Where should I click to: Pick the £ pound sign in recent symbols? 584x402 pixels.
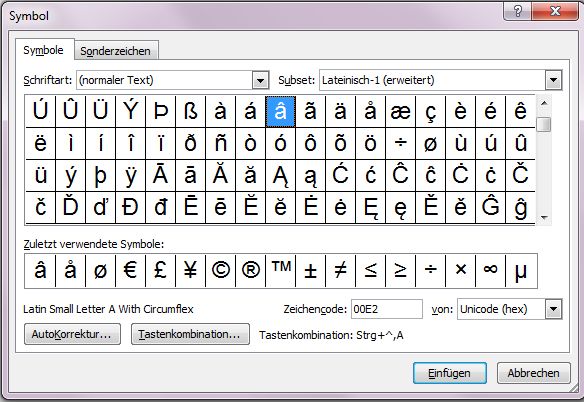coord(160,270)
